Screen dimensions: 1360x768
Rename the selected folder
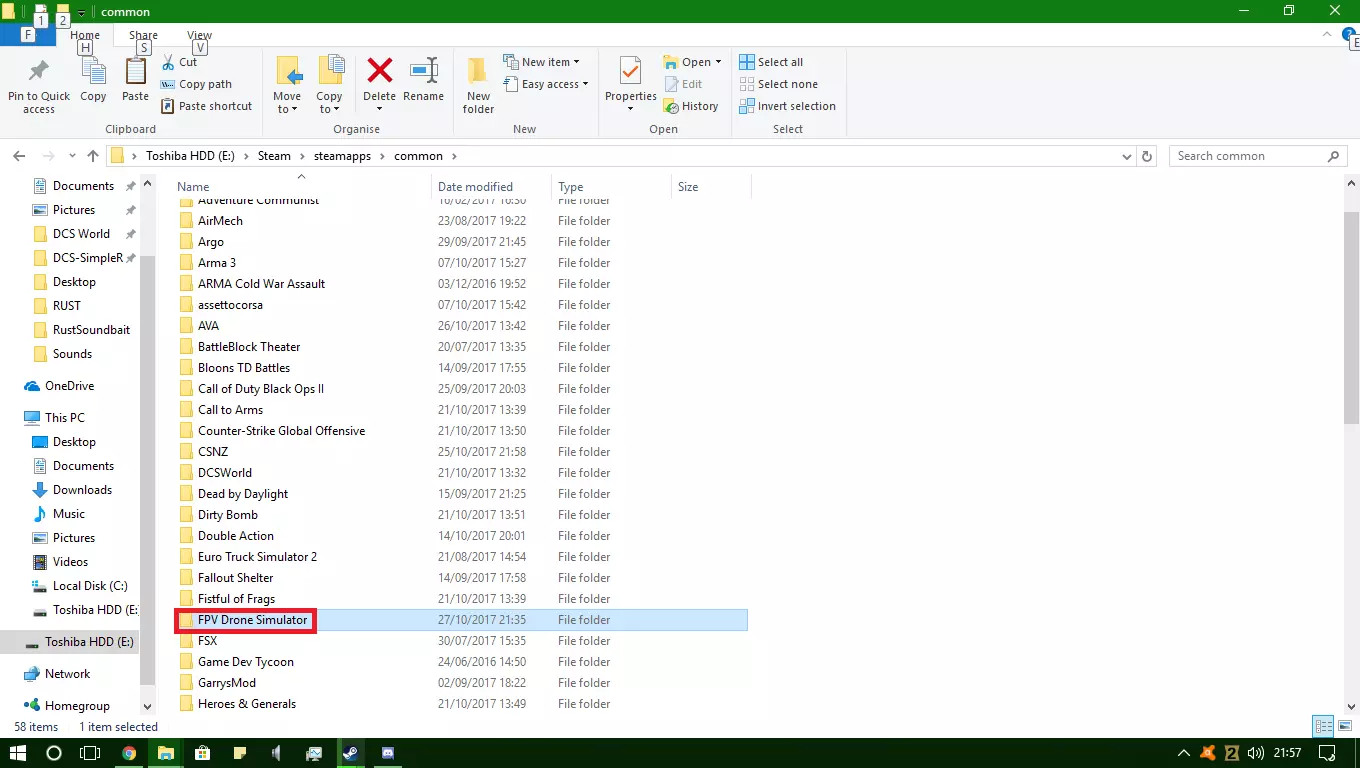(x=423, y=80)
